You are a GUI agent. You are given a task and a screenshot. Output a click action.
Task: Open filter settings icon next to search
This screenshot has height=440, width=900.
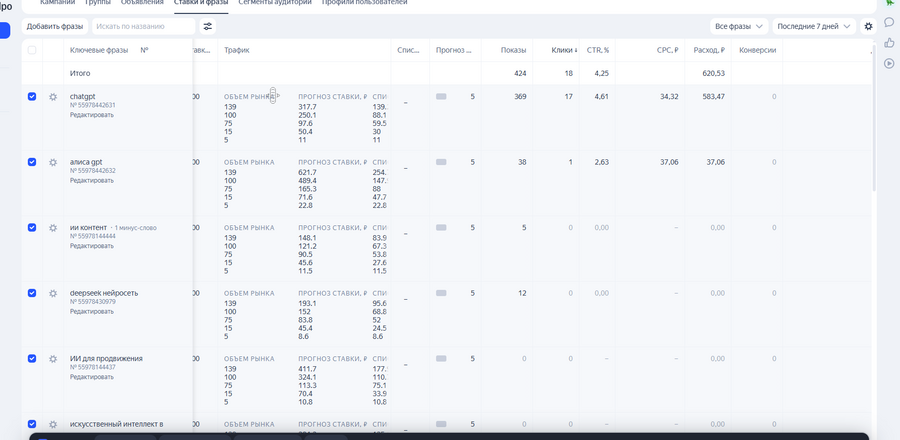tap(208, 26)
